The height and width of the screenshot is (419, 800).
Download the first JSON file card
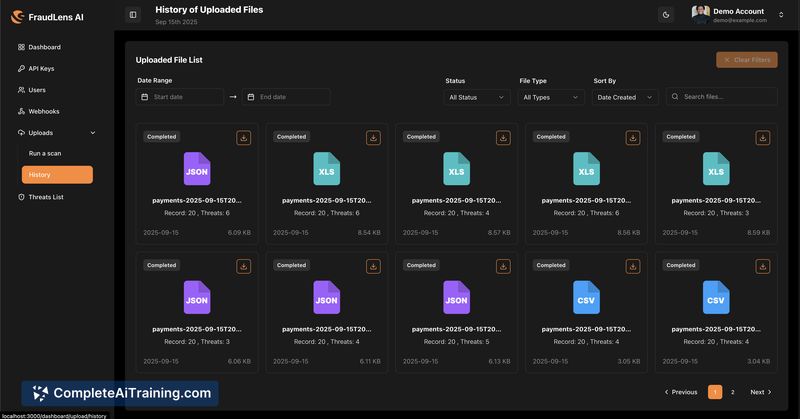[243, 138]
